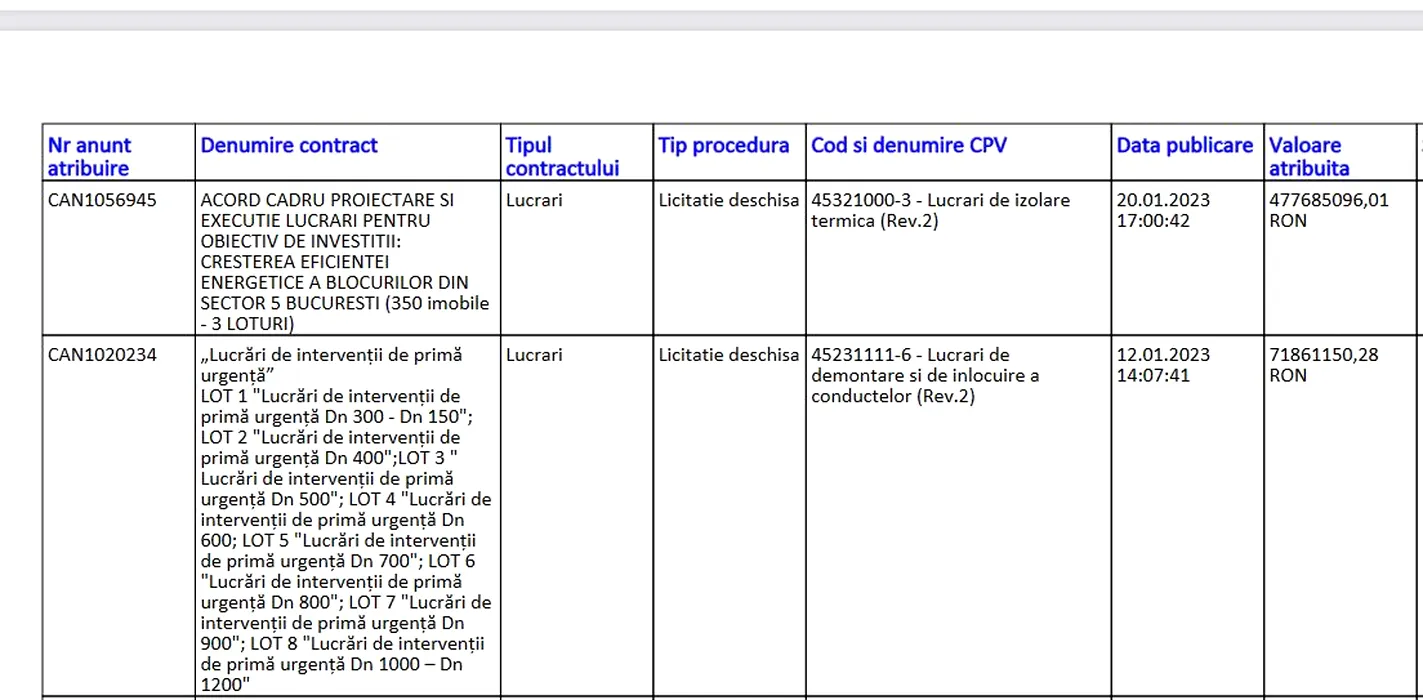Select "Lucrari" in the CAN1056945 row
This screenshot has width=1423, height=700.
[534, 200]
